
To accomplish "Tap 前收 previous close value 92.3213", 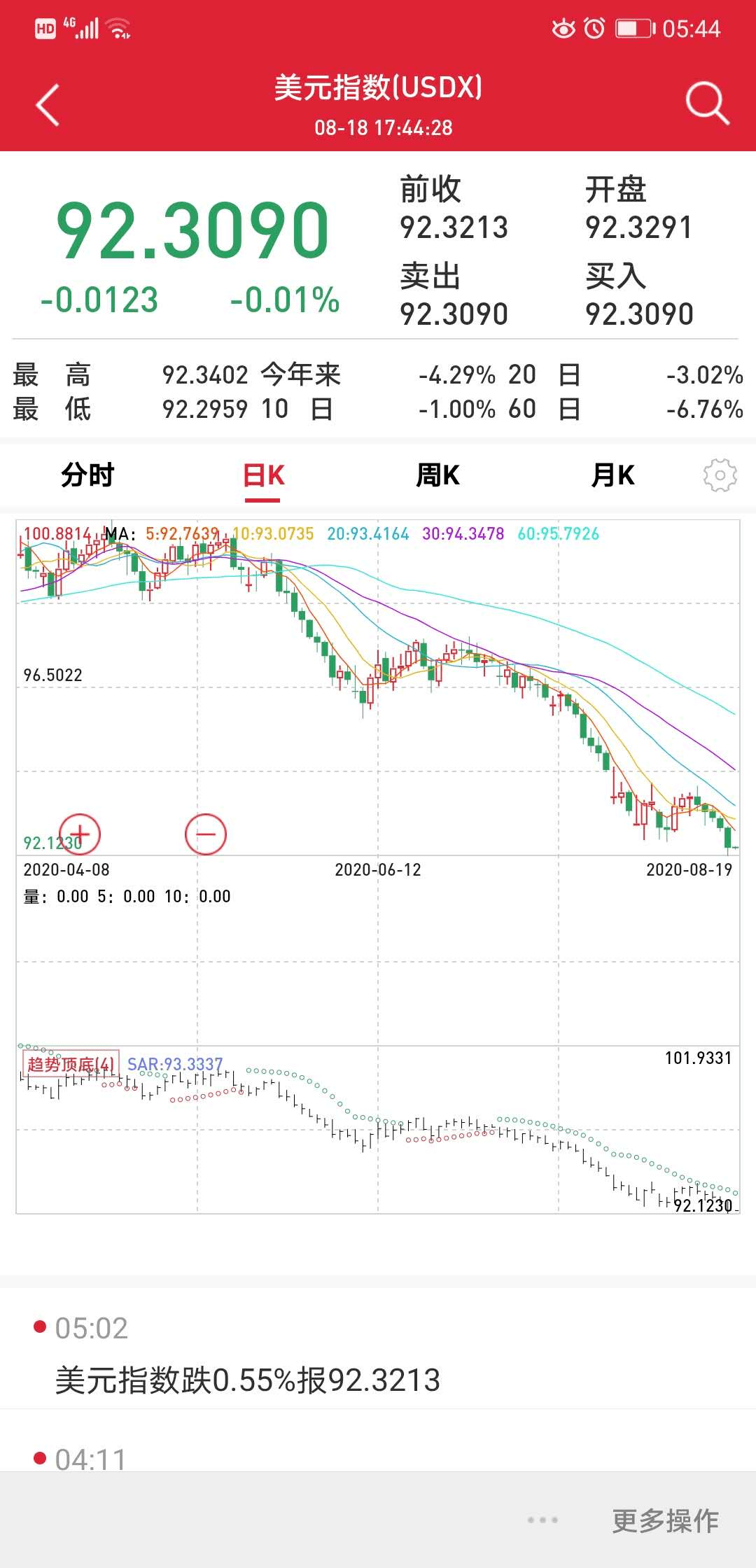I will click(x=454, y=227).
